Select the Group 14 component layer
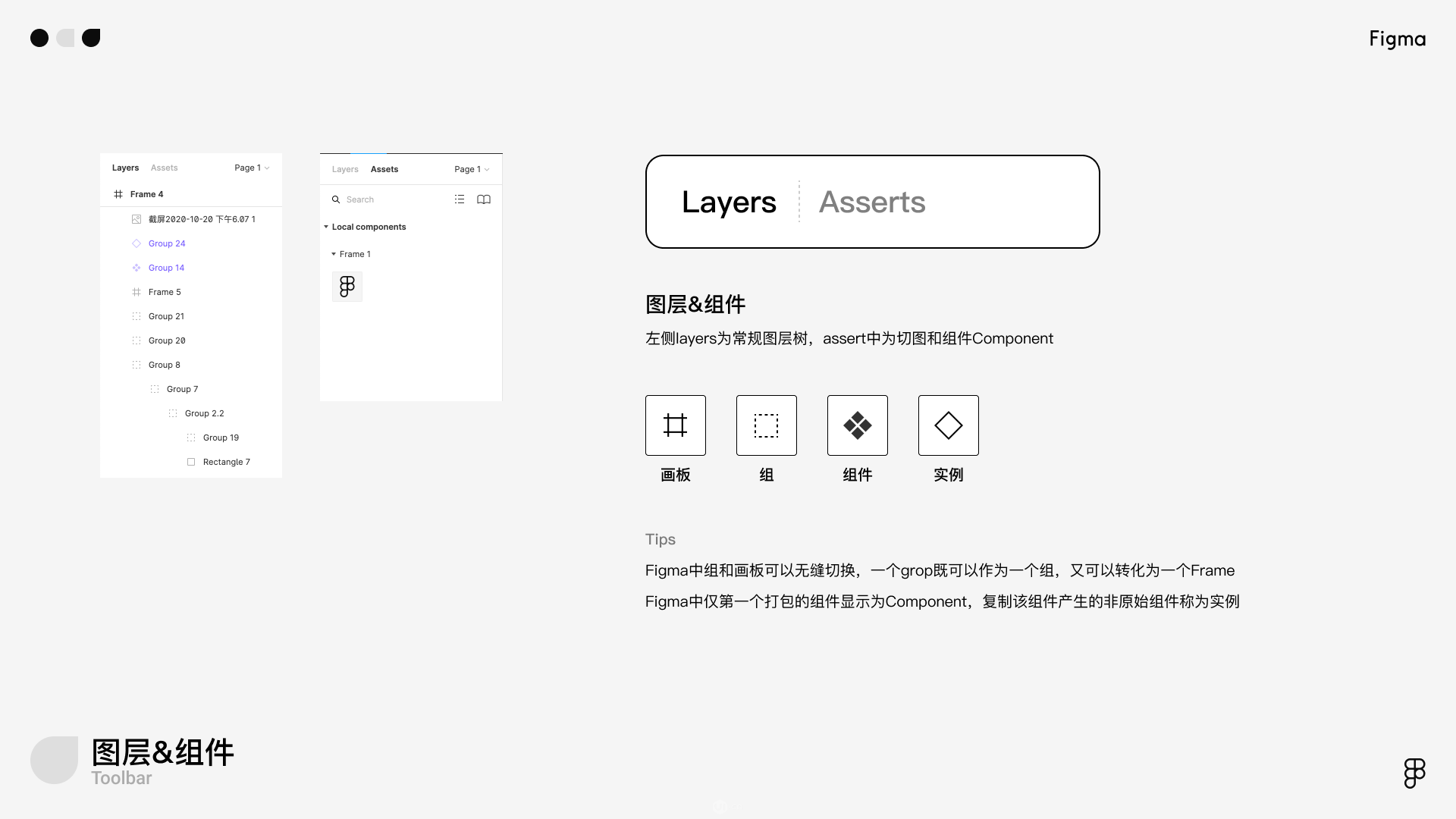The height and width of the screenshot is (819, 1456). pyautogui.click(x=166, y=268)
